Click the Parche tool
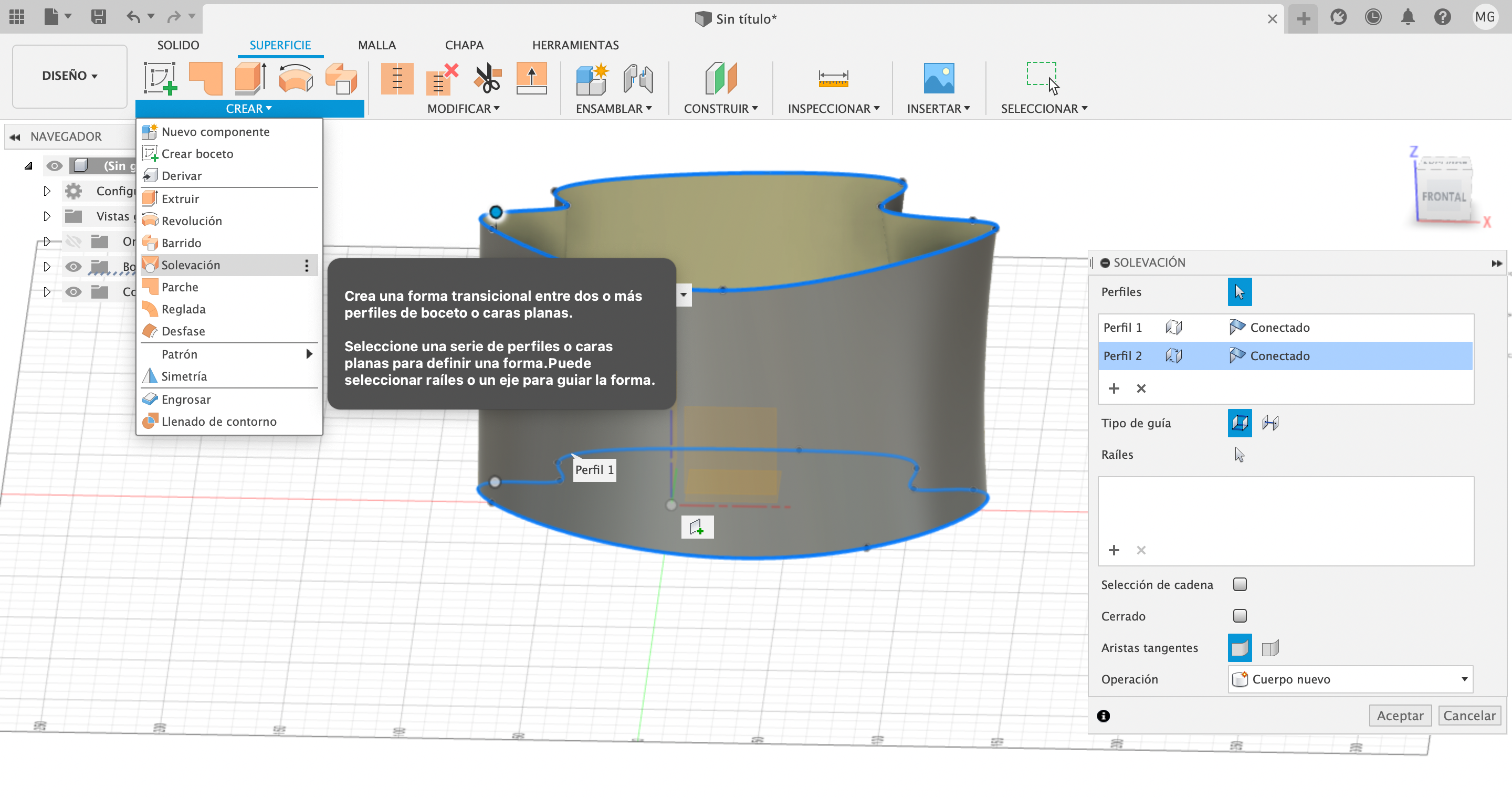 point(179,287)
